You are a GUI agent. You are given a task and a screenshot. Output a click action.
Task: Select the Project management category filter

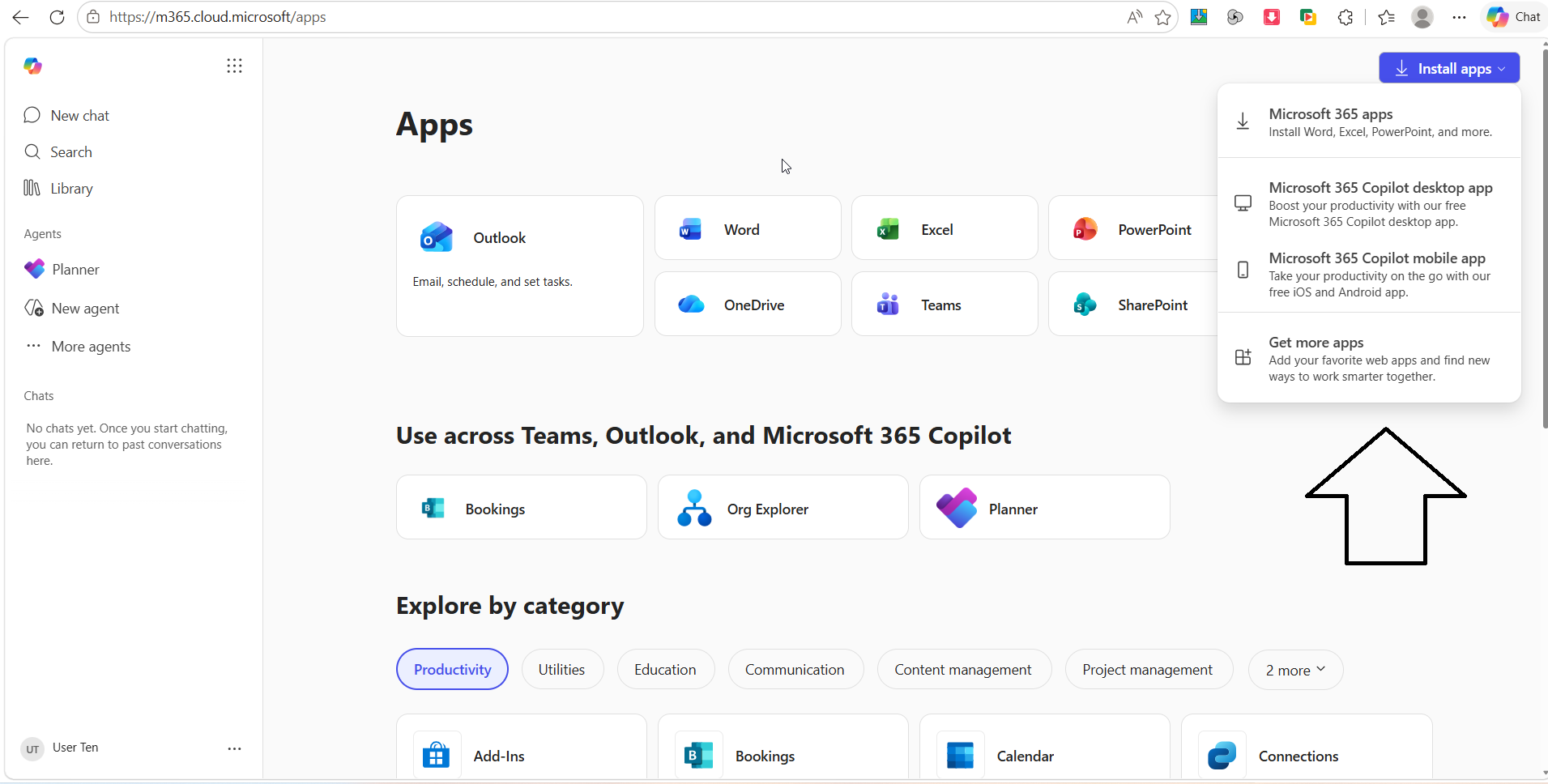point(1148,669)
